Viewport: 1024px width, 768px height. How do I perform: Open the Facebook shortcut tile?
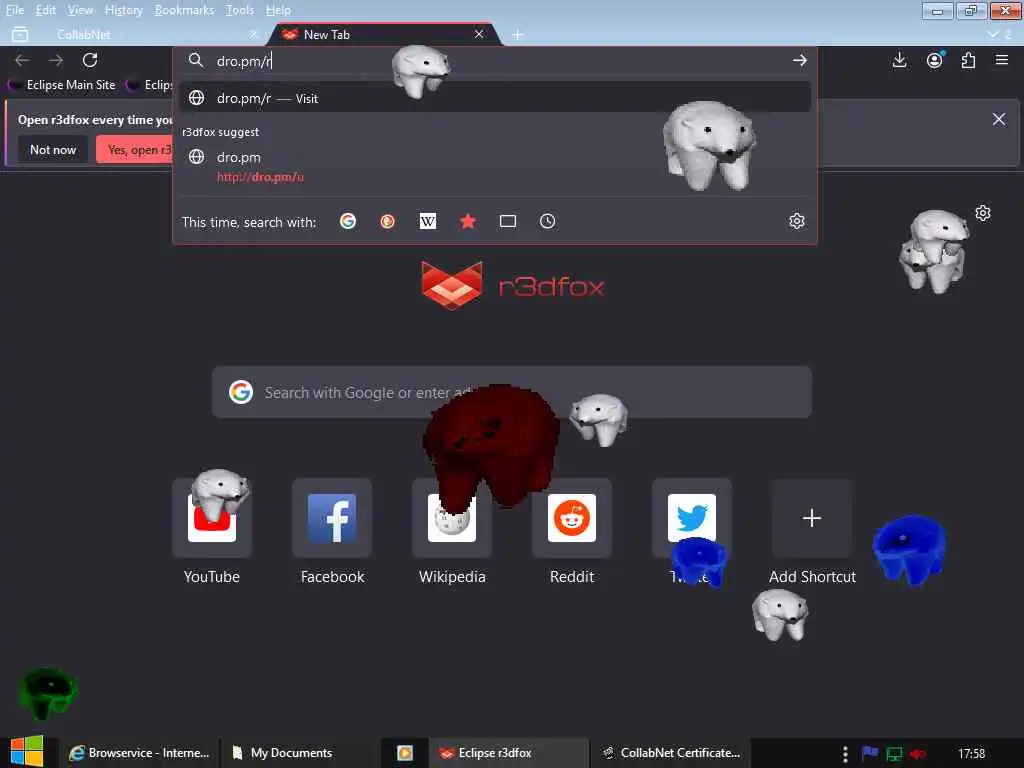click(332, 518)
